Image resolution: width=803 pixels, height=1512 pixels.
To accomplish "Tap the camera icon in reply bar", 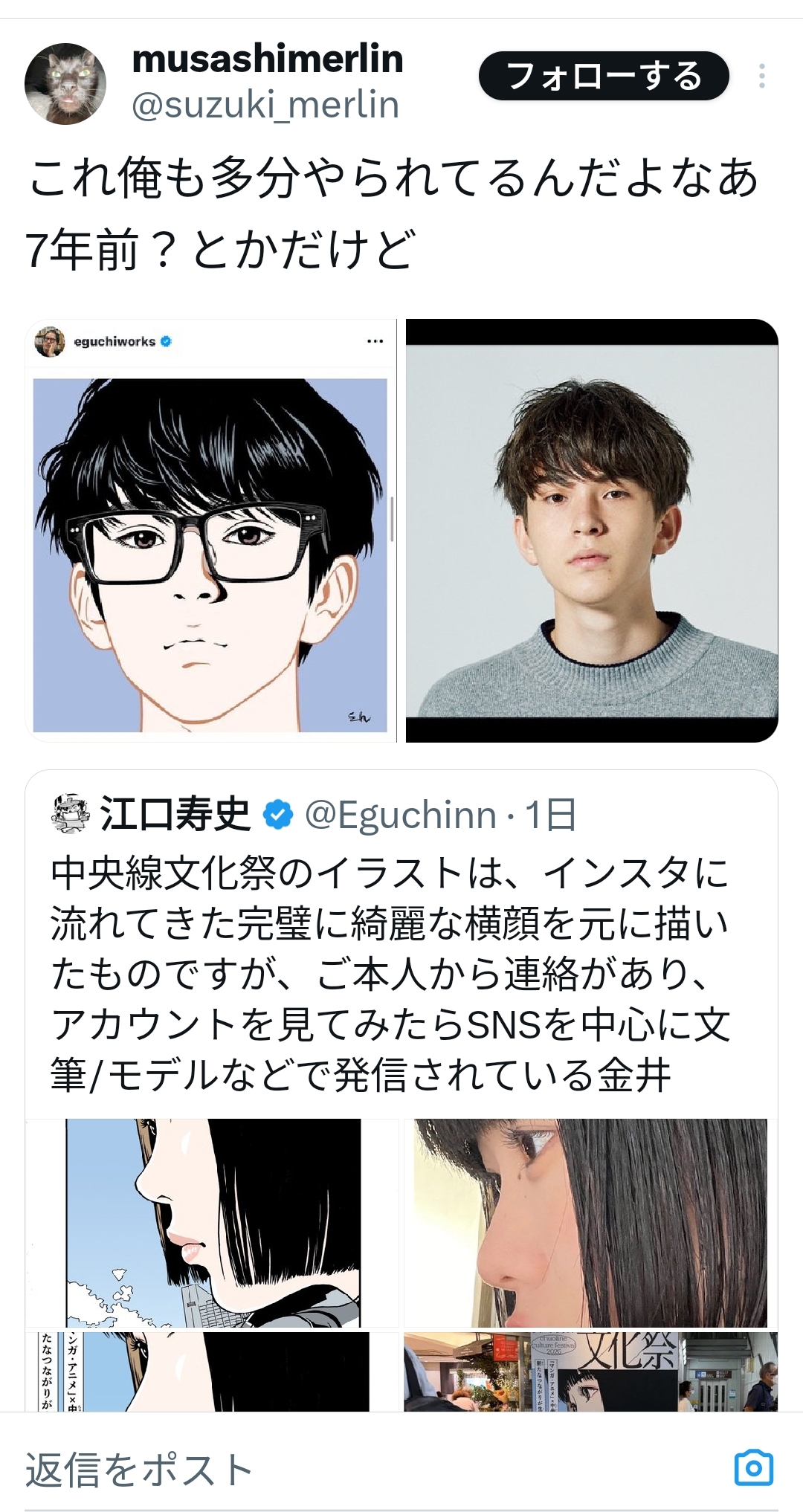I will click(x=754, y=1467).
